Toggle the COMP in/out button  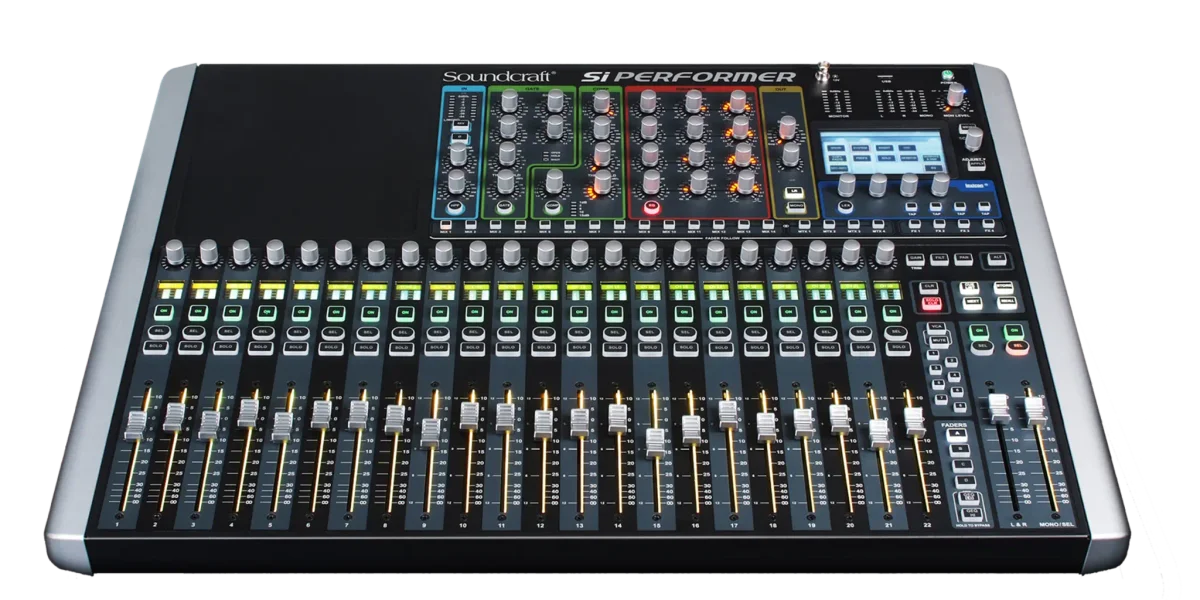pos(551,206)
